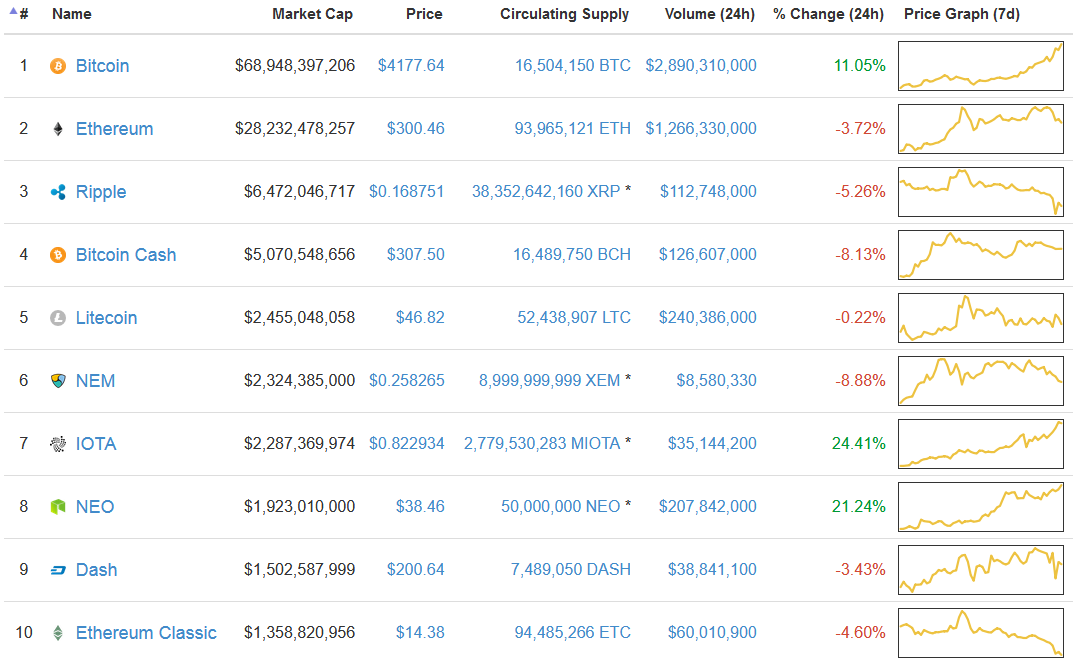The image size is (1073, 664).
Task: Sort by % Change (24h) header
Action: pyautogui.click(x=828, y=14)
